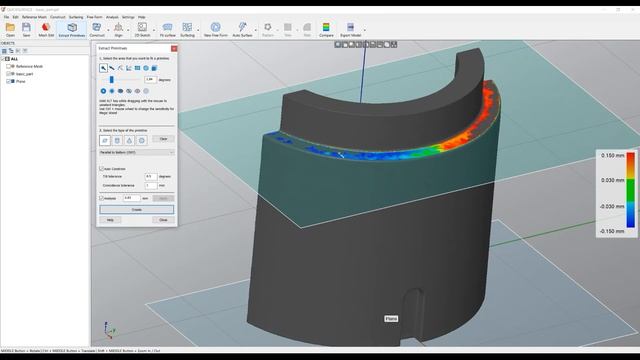Expand the Export Model dropdown arrow
This screenshot has width=640, height=360.
pos(364,30)
